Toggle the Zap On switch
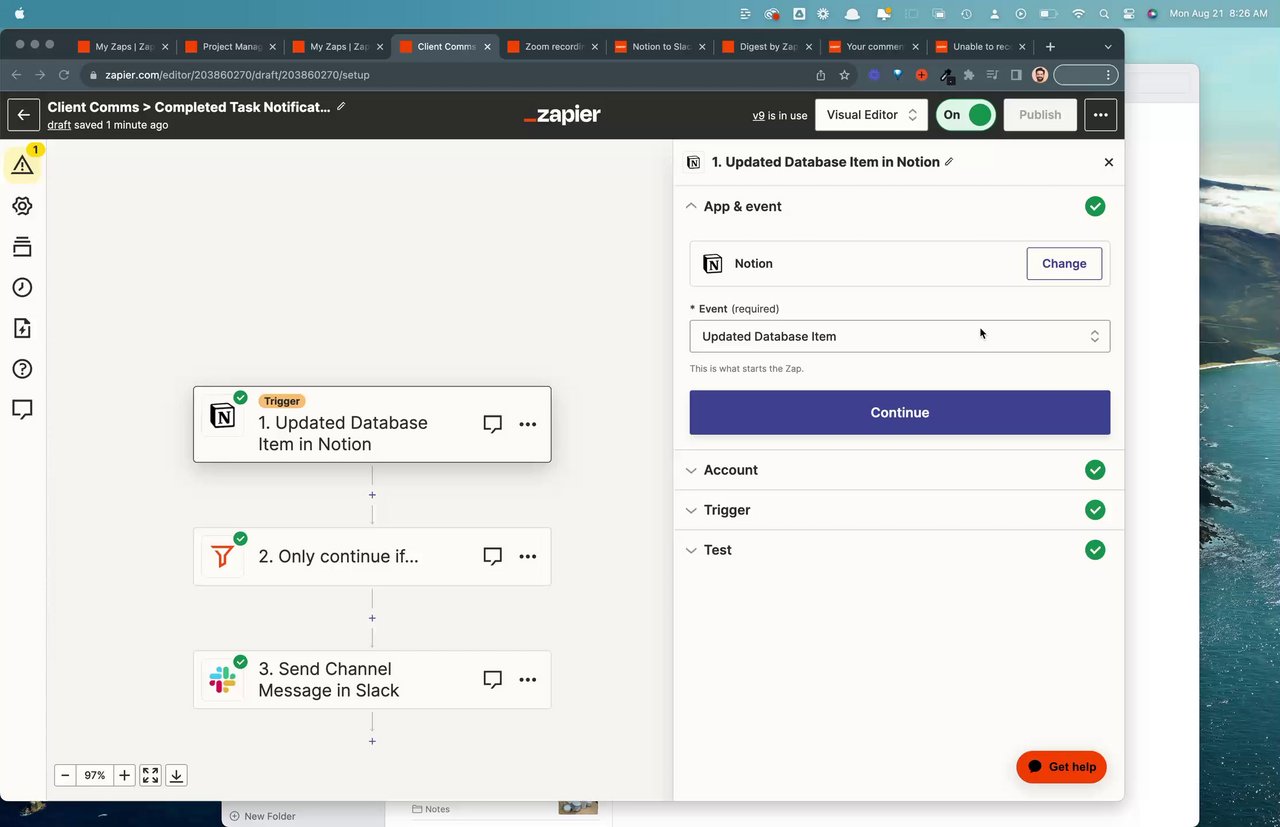Viewport: 1280px width, 827px height. [966, 115]
